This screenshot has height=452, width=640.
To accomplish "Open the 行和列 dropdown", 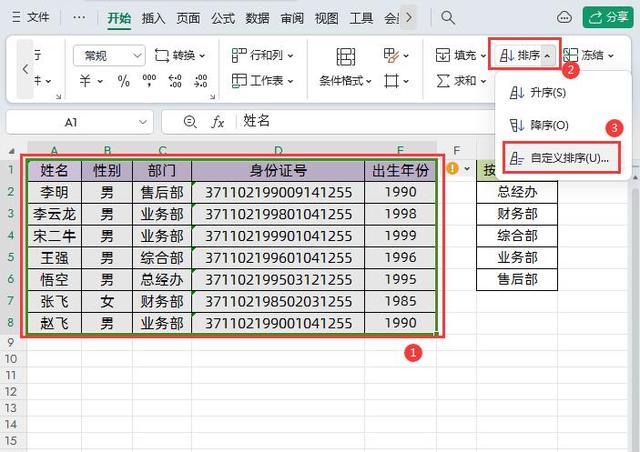I will pyautogui.click(x=262, y=55).
